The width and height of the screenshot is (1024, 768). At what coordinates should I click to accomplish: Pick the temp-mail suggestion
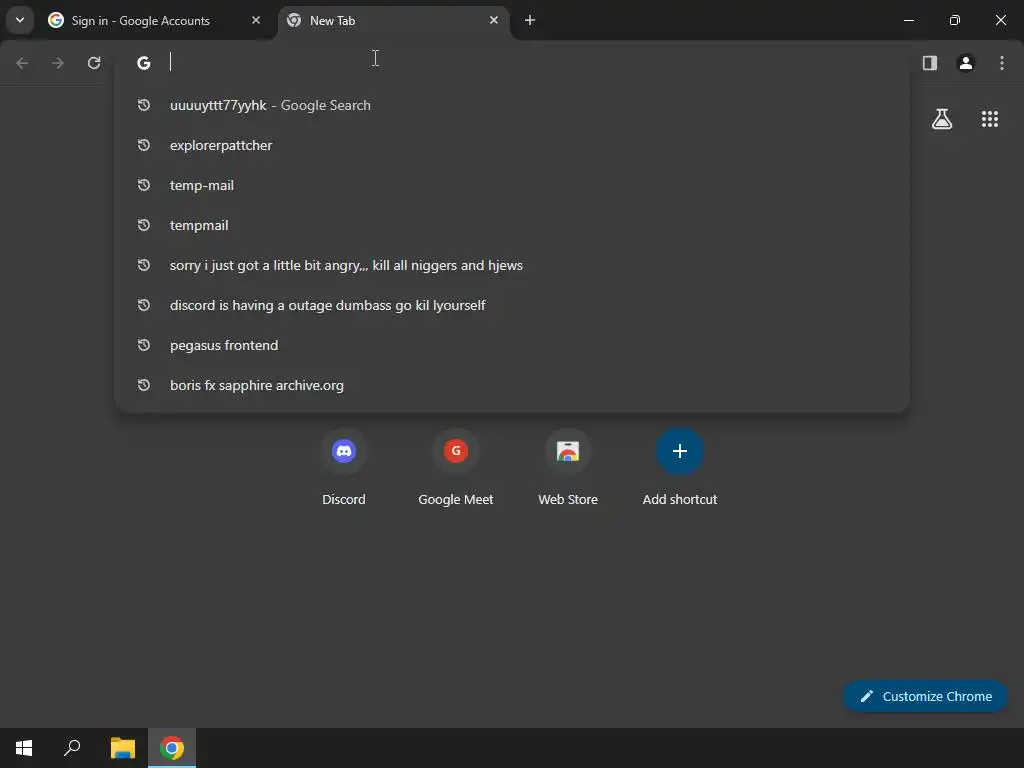coord(512,185)
